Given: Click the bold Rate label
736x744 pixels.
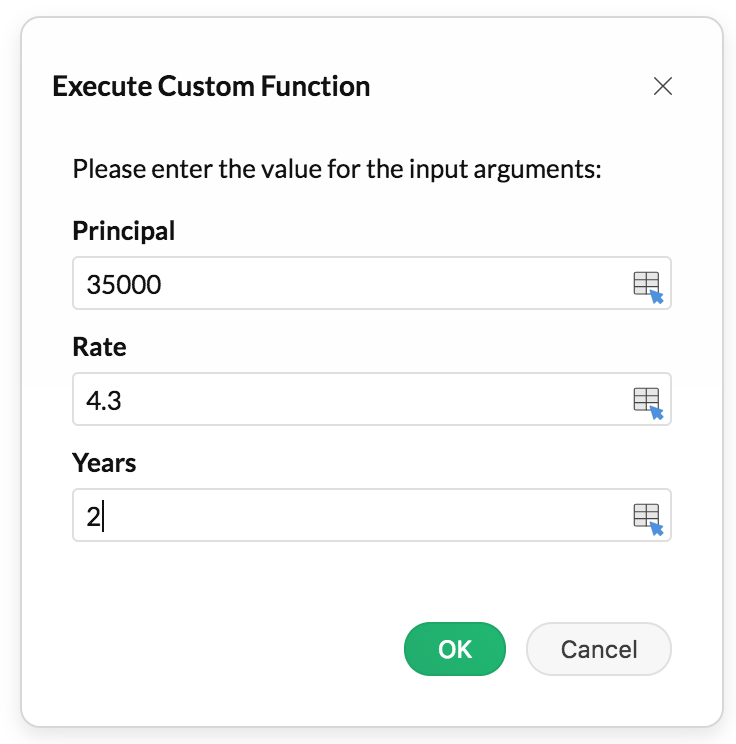Looking at the screenshot, I should tap(100, 347).
